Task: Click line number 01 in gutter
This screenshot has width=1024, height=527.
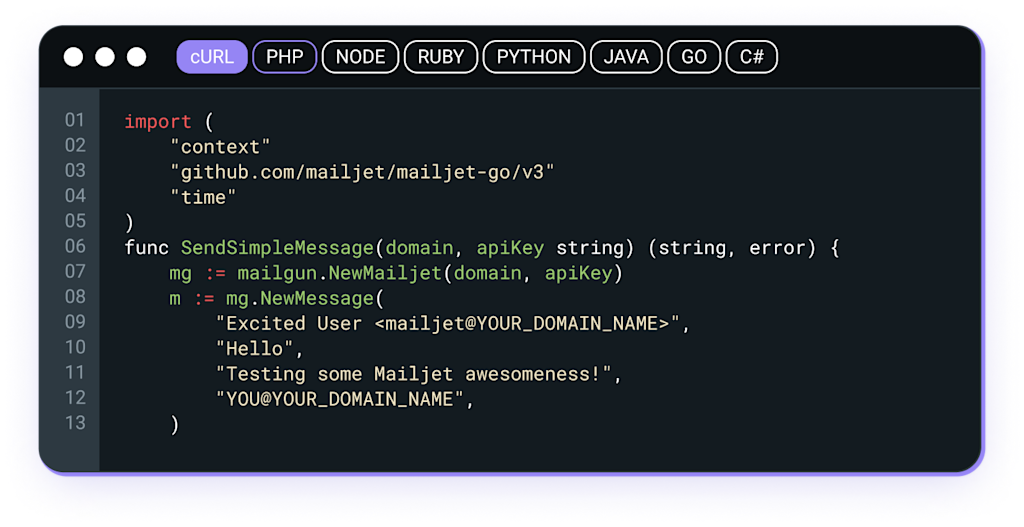Action: point(75,121)
